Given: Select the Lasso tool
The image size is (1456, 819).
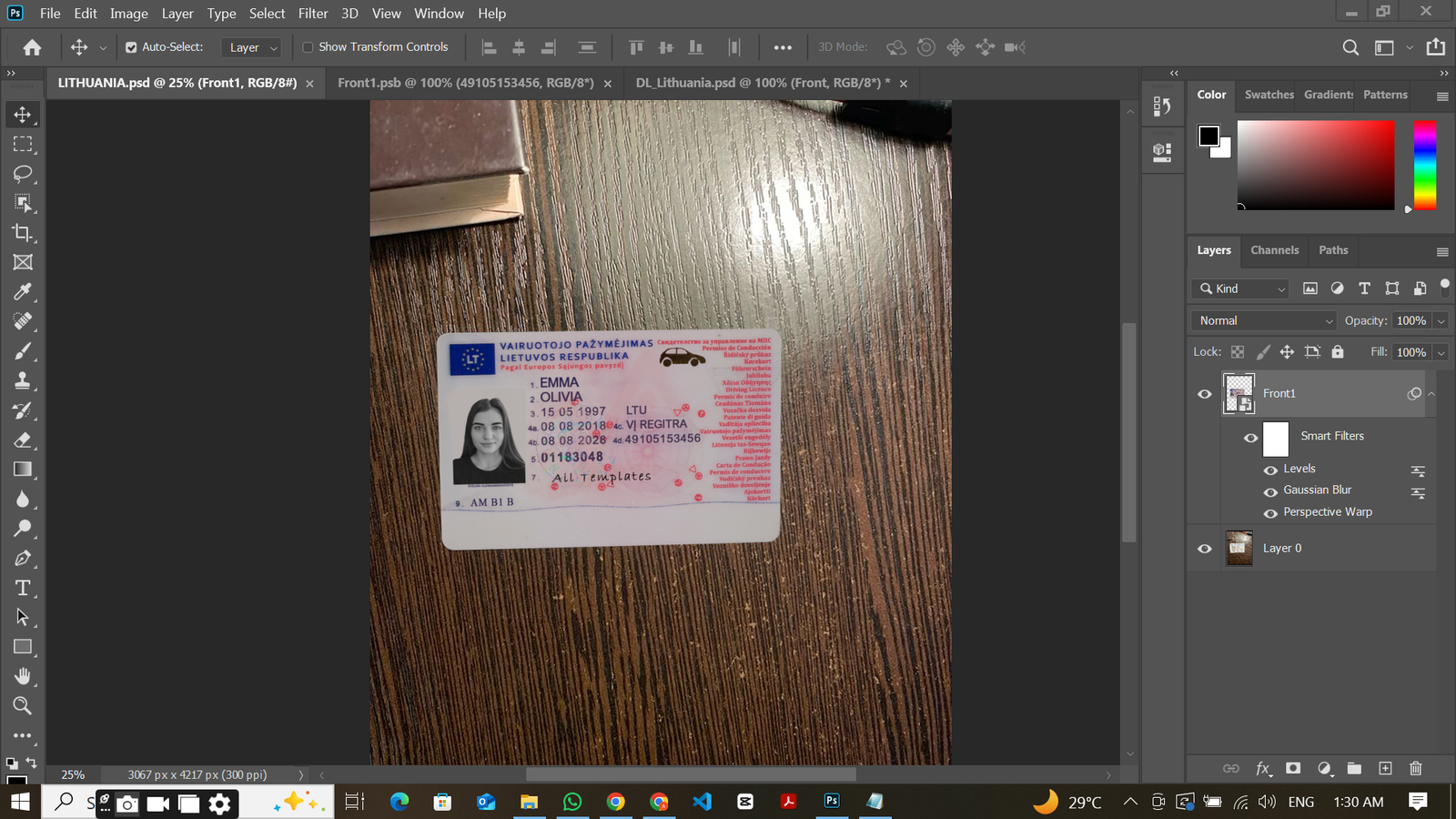Looking at the screenshot, I should pos(23,174).
